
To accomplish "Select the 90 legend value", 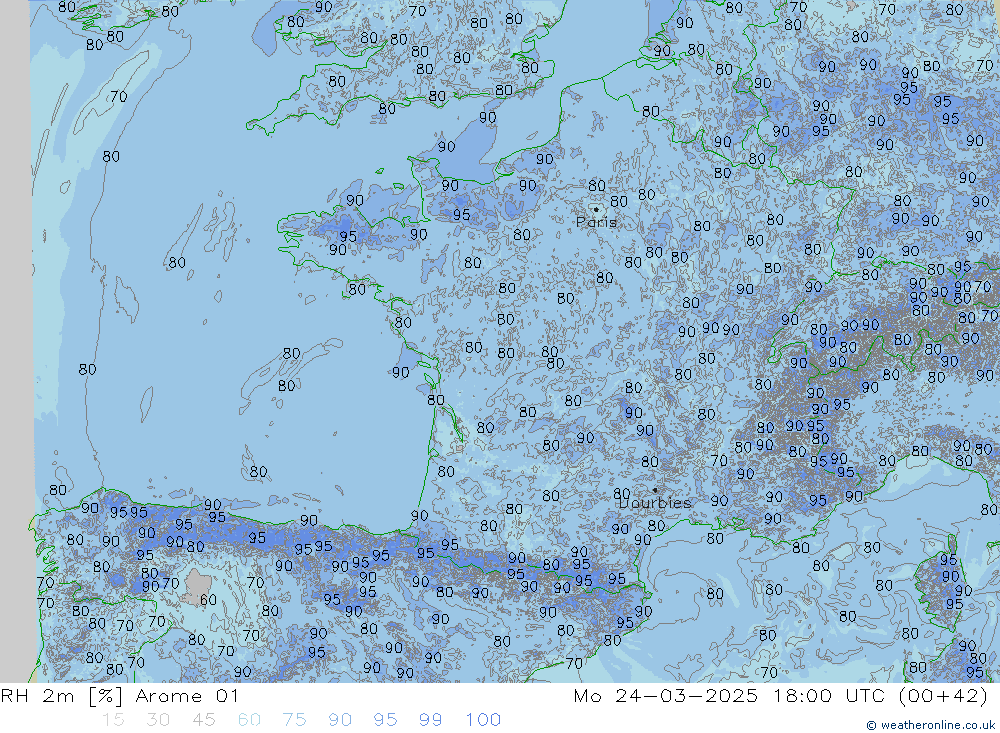I will pos(340,720).
